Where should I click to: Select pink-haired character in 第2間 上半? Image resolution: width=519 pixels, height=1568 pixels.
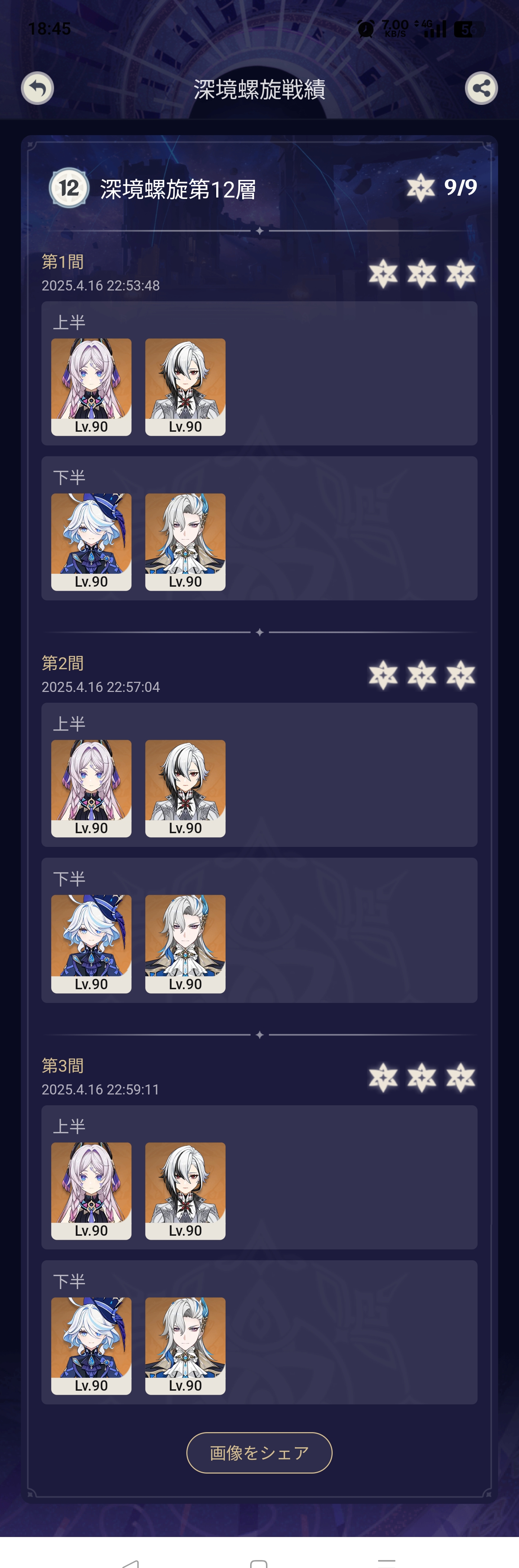(91, 788)
